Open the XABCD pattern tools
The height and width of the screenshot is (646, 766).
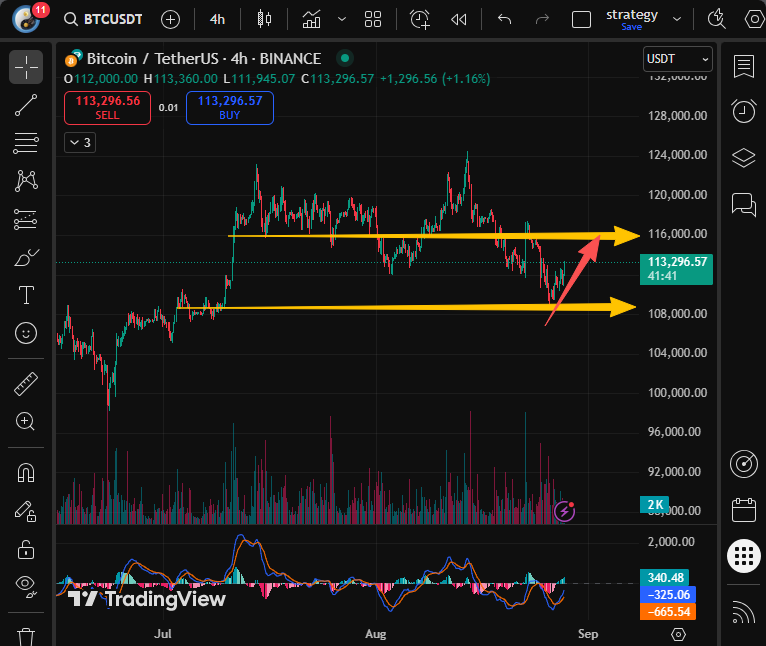26,181
